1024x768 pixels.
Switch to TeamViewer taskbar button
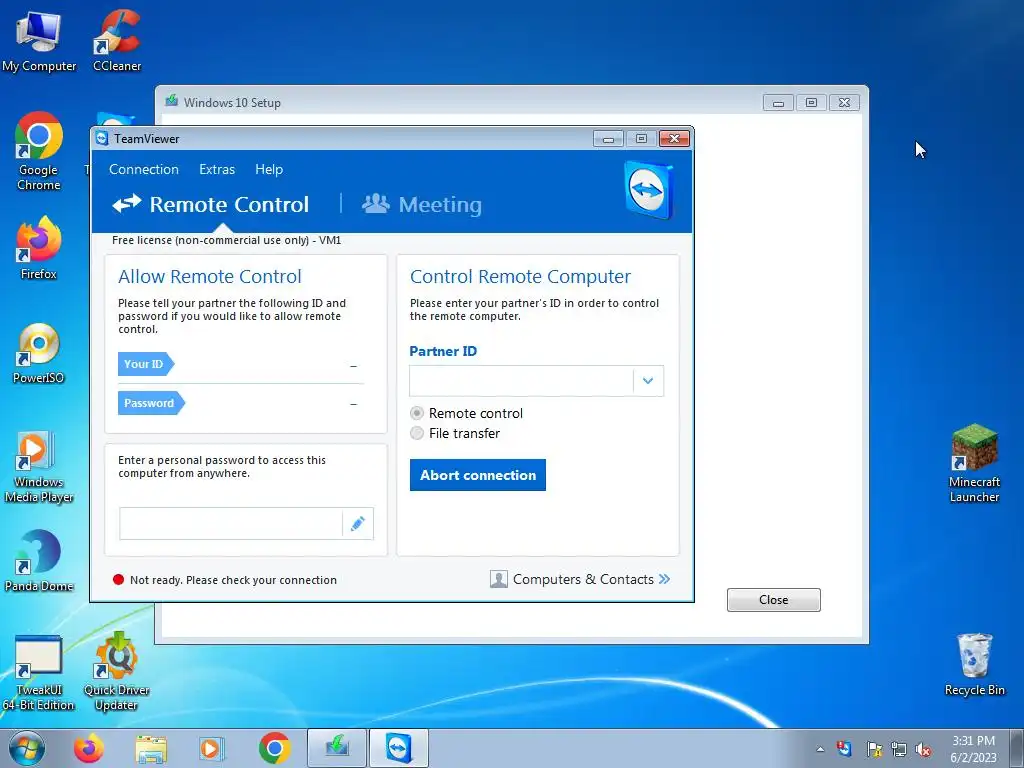399,748
